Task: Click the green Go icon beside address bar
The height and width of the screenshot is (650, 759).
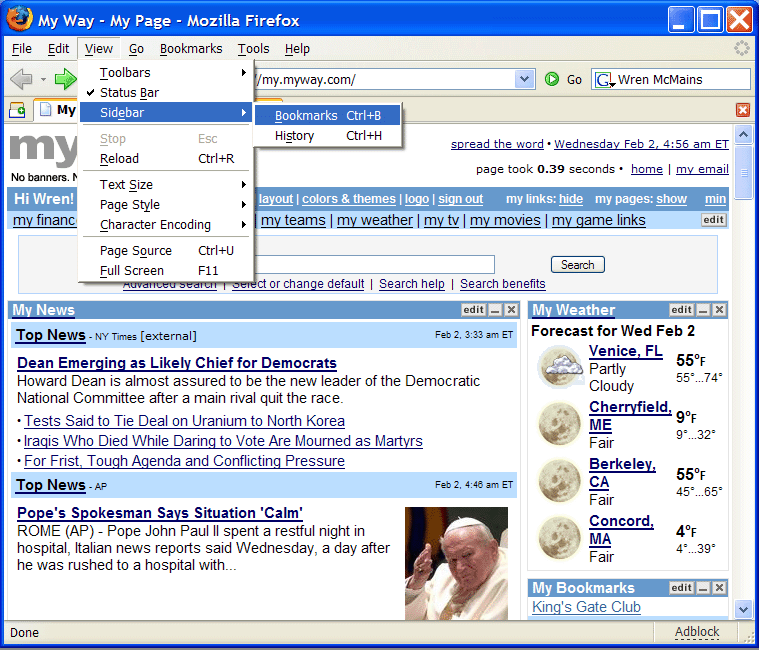Action: coord(552,79)
